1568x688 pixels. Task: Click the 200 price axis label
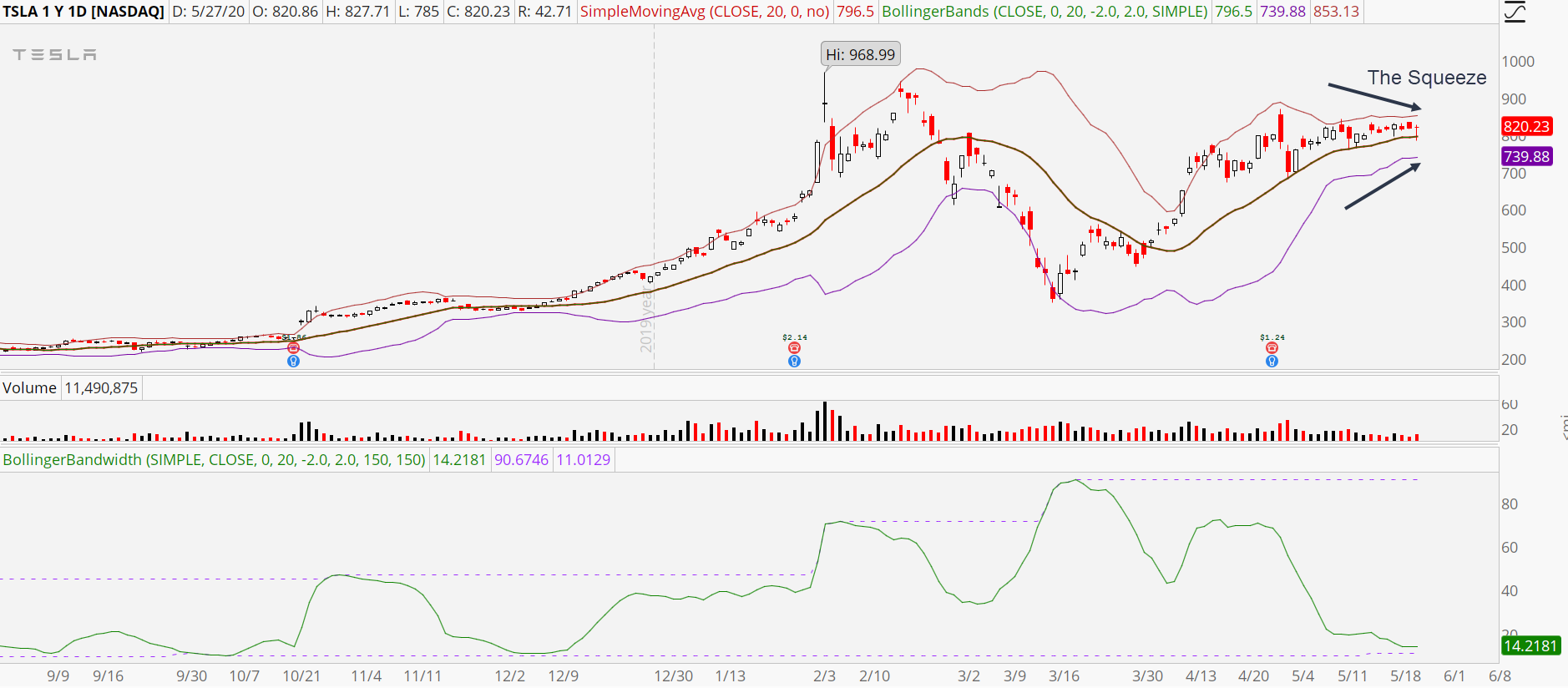[x=1514, y=360]
